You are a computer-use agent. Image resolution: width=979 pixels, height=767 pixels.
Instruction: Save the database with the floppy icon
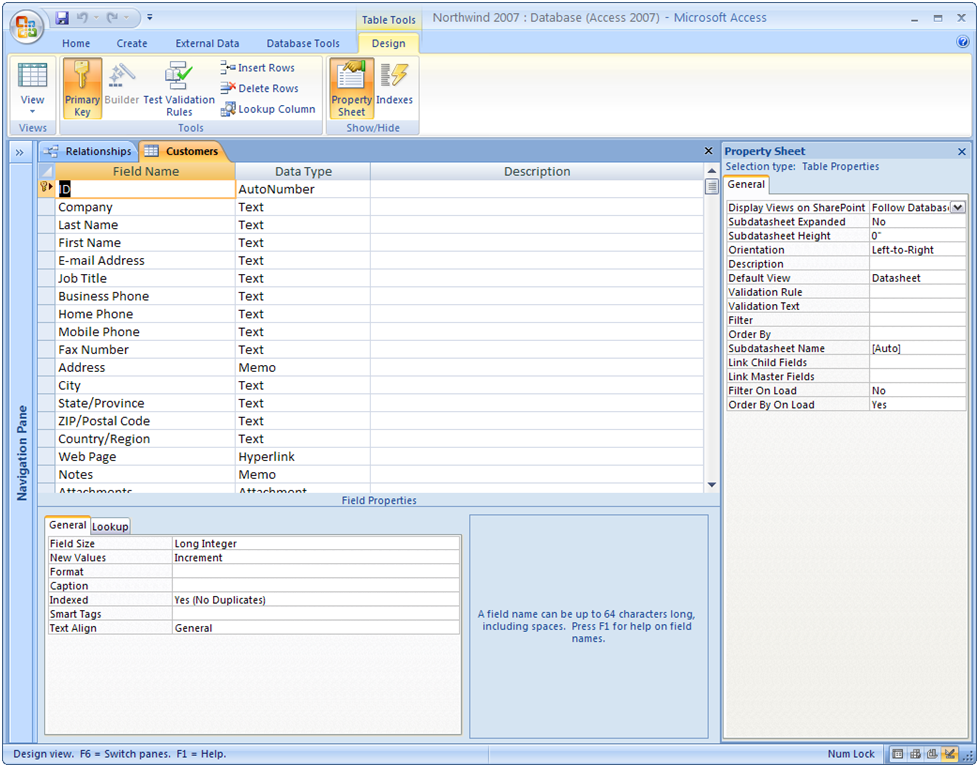[x=62, y=17]
